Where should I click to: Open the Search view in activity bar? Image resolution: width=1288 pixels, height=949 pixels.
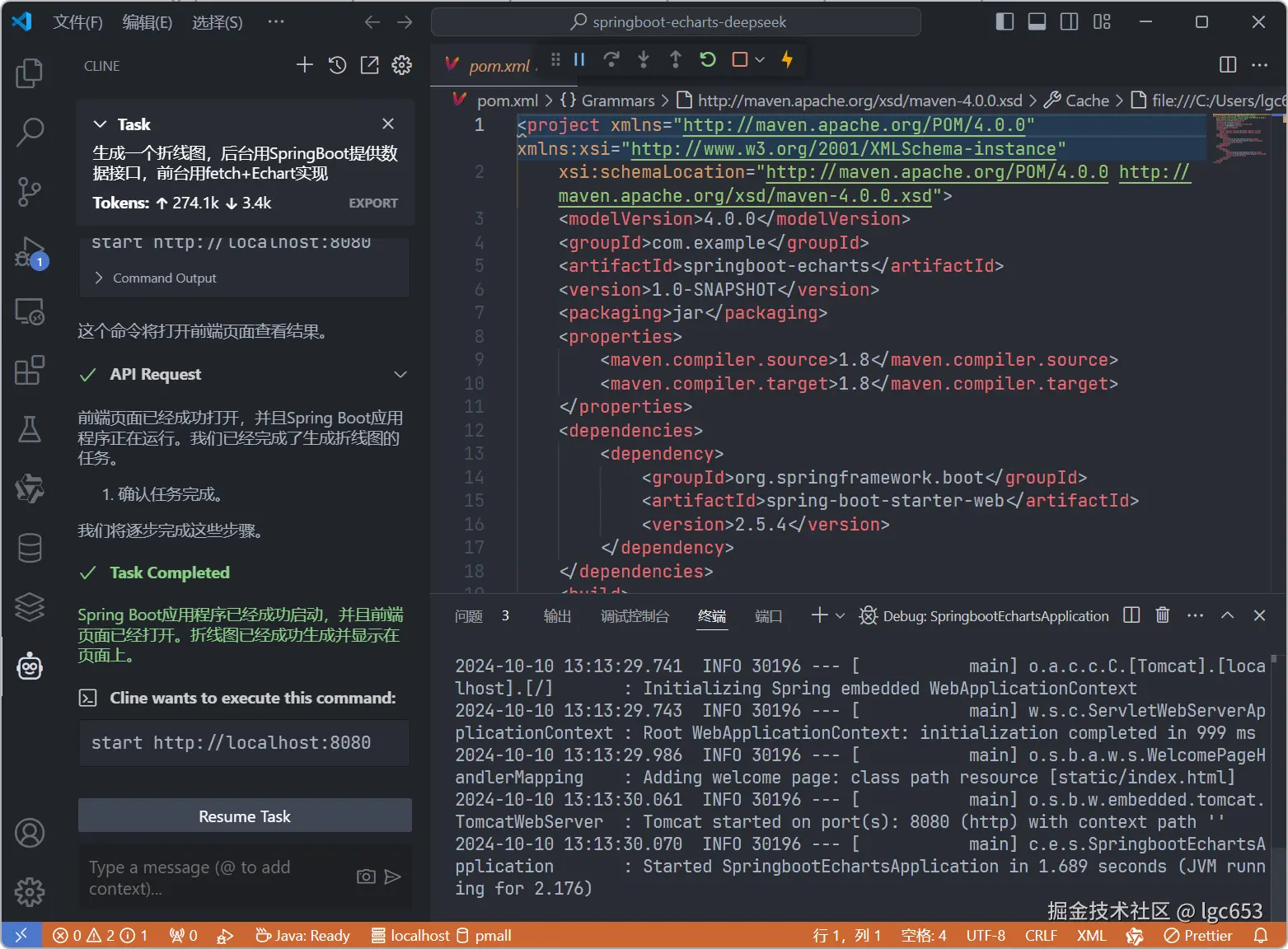pos(30,131)
